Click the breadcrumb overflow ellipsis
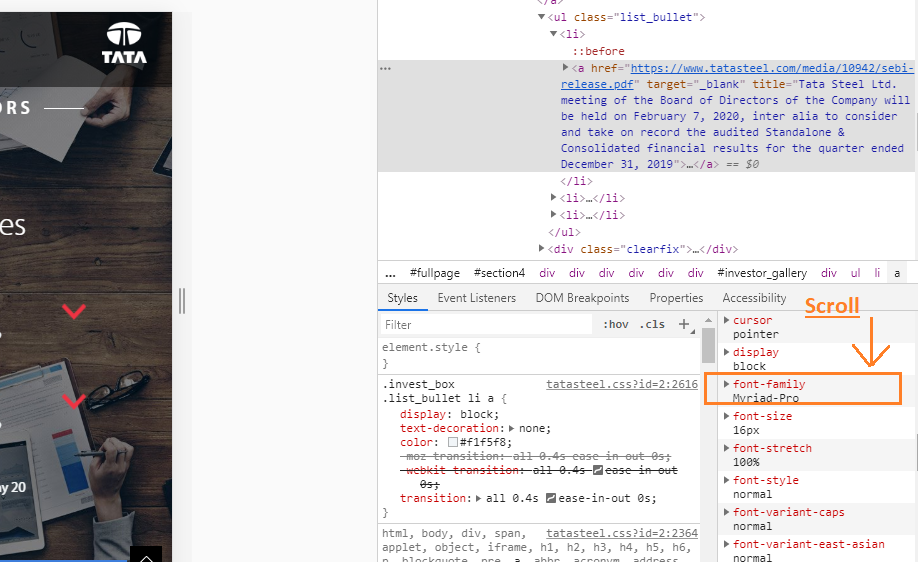This screenshot has width=918, height=562. [391, 273]
